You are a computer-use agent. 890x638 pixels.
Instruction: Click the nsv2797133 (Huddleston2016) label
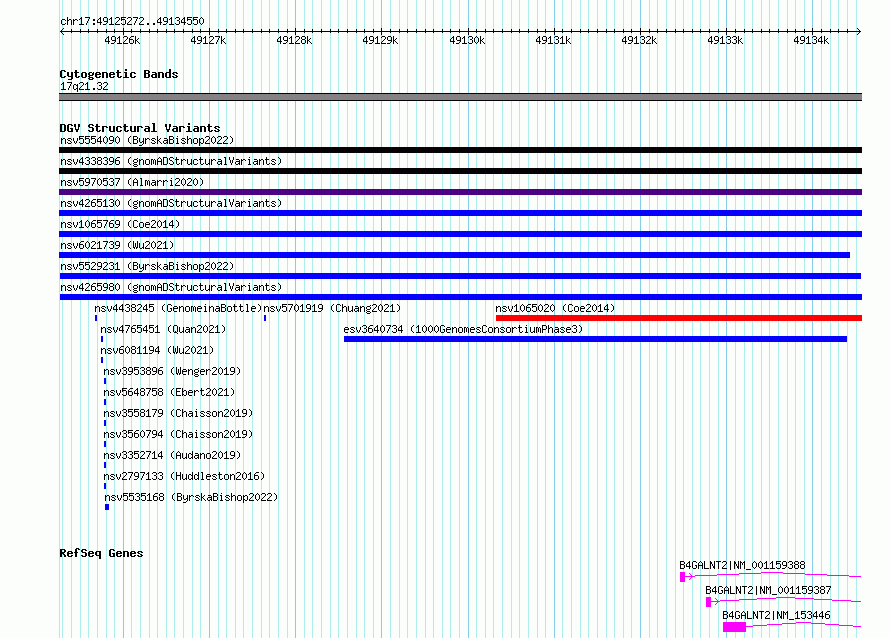(184, 476)
